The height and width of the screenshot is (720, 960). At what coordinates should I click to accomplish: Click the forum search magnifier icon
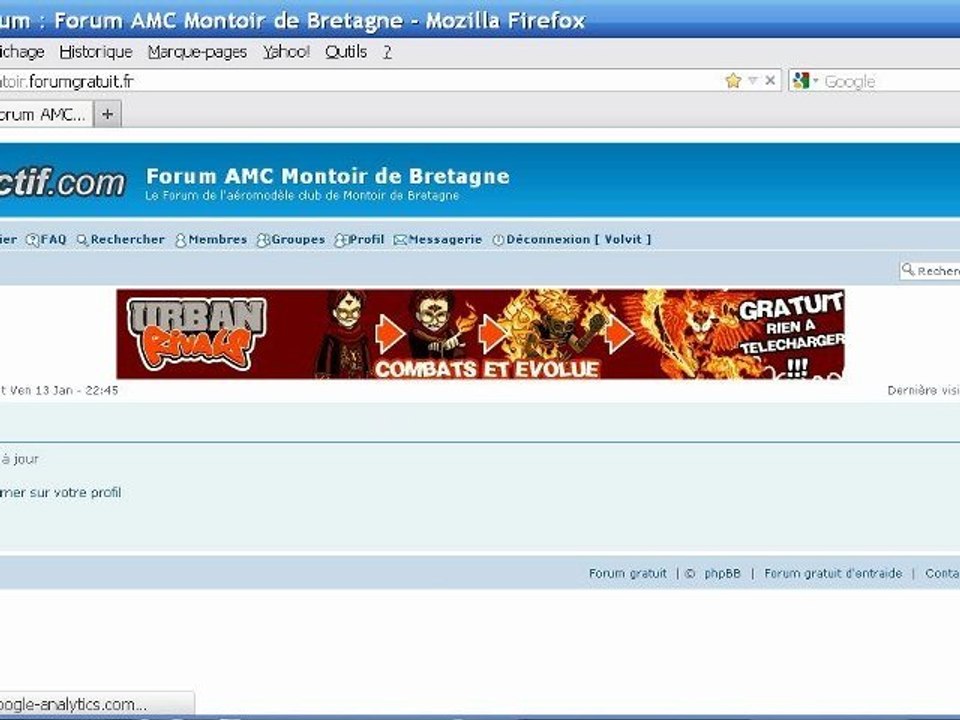pyautogui.click(x=908, y=269)
